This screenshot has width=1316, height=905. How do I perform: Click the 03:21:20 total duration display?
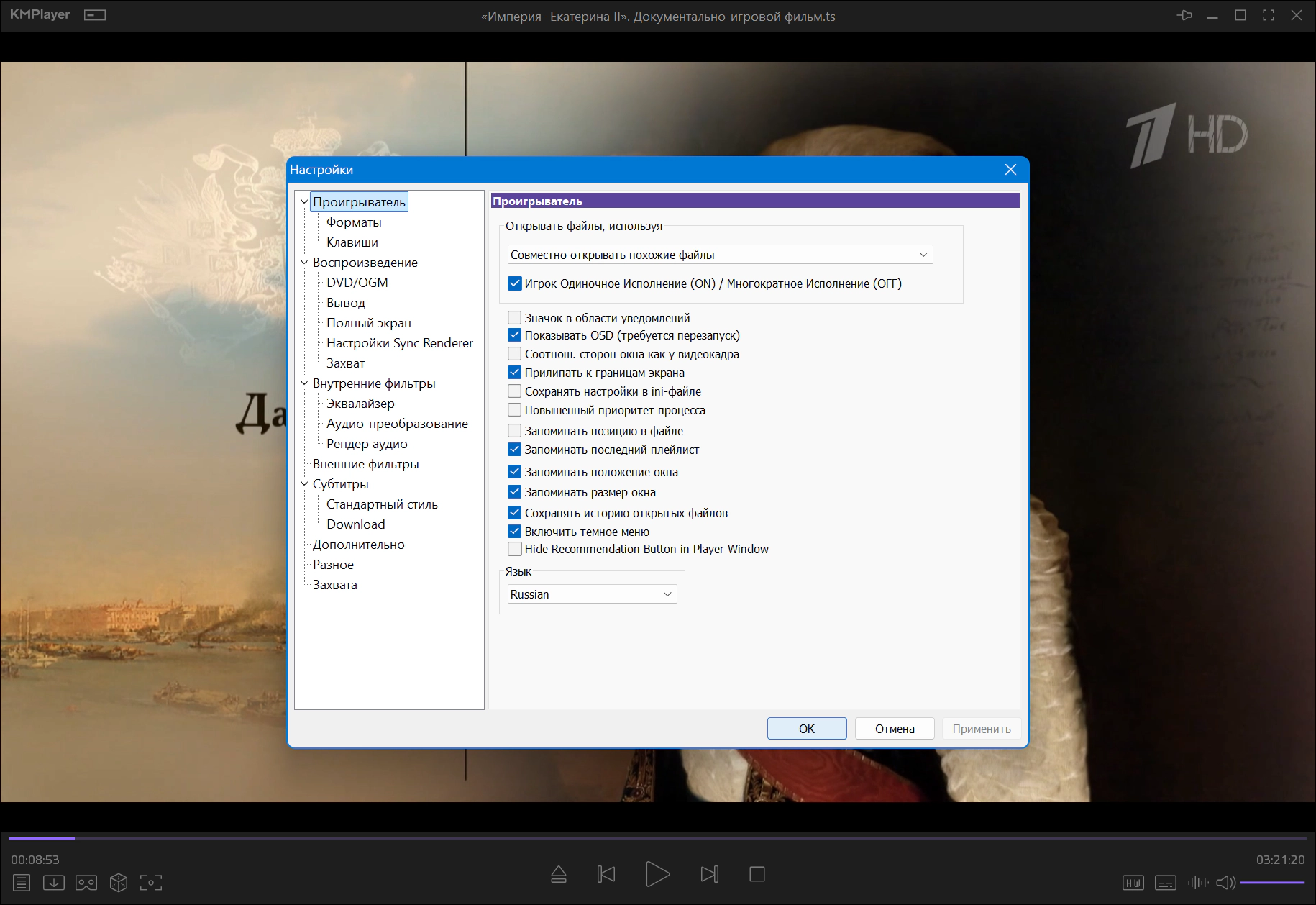coord(1280,860)
